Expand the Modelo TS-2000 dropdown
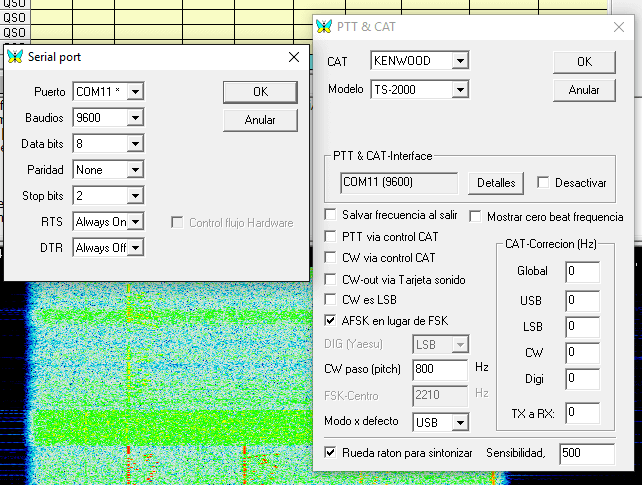The image size is (642, 485). (460, 90)
